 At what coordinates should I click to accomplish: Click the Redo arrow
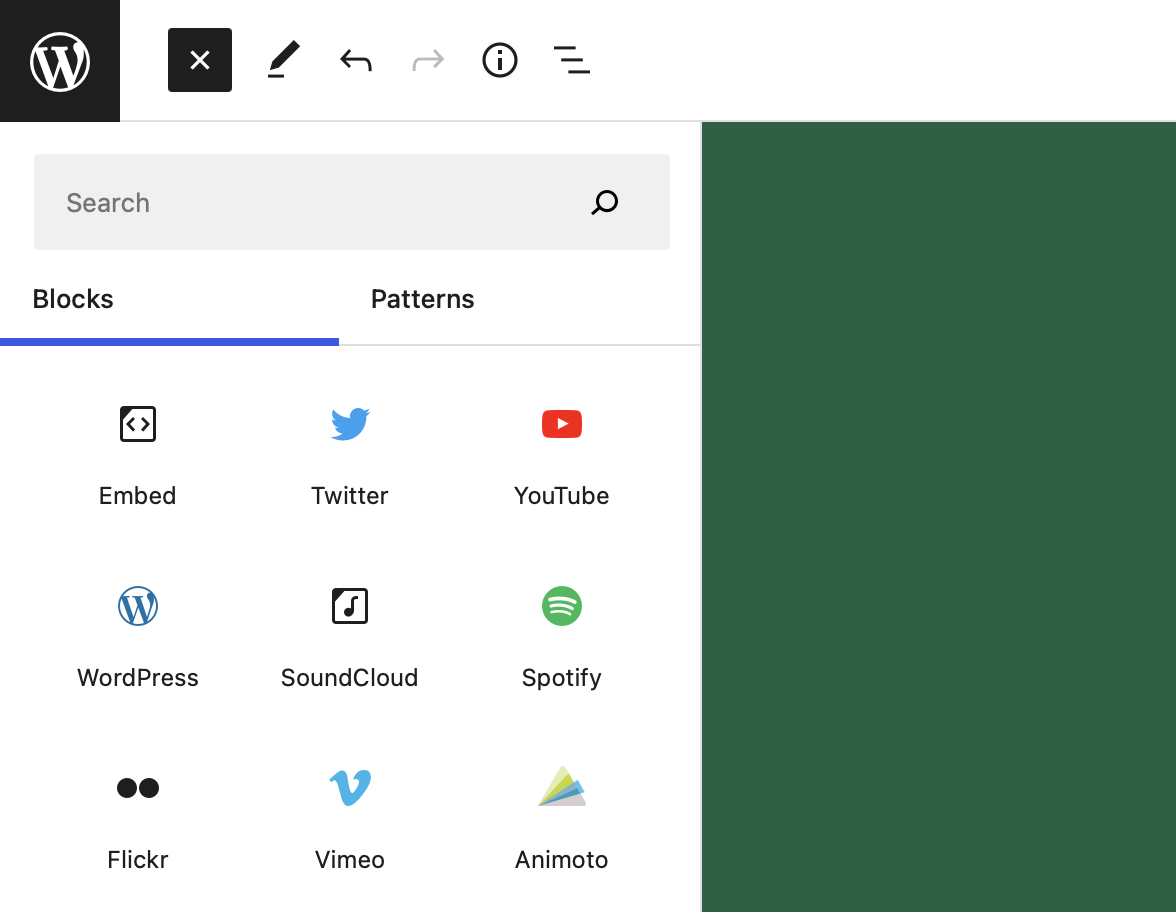click(x=428, y=61)
